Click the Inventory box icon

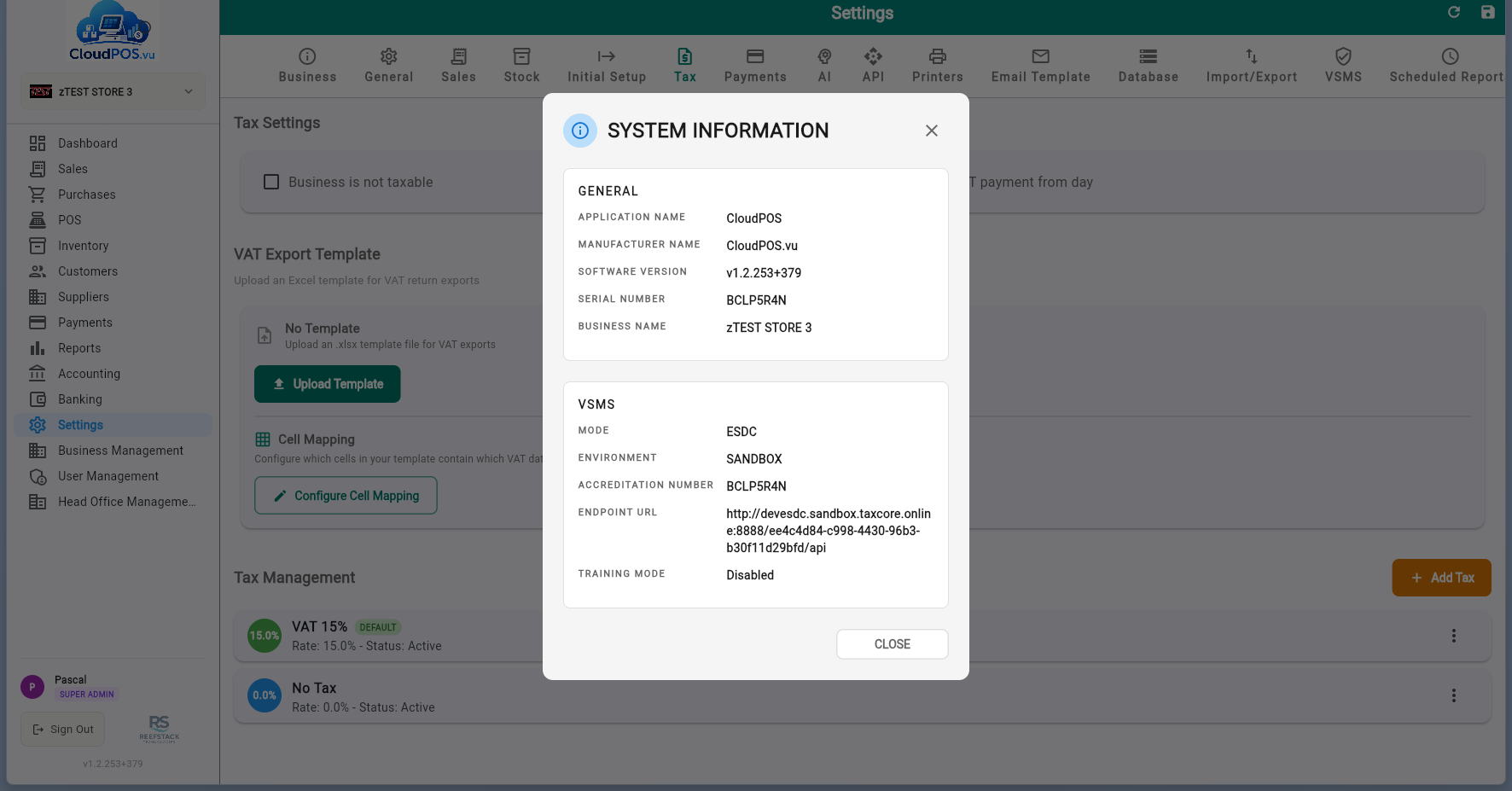(38, 246)
